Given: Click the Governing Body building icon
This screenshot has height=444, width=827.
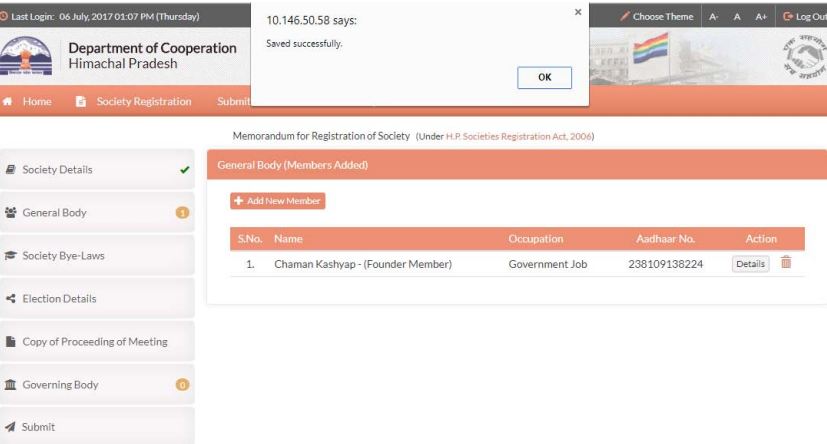Looking at the screenshot, I should (x=11, y=384).
